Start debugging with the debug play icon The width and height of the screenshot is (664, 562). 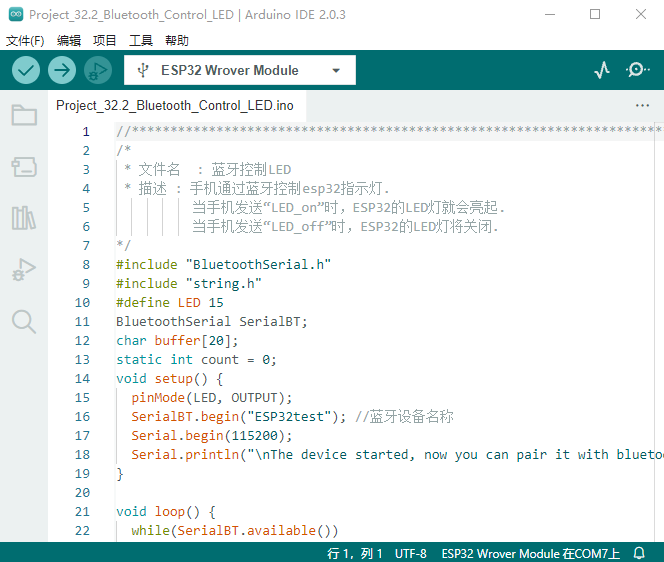[98, 70]
